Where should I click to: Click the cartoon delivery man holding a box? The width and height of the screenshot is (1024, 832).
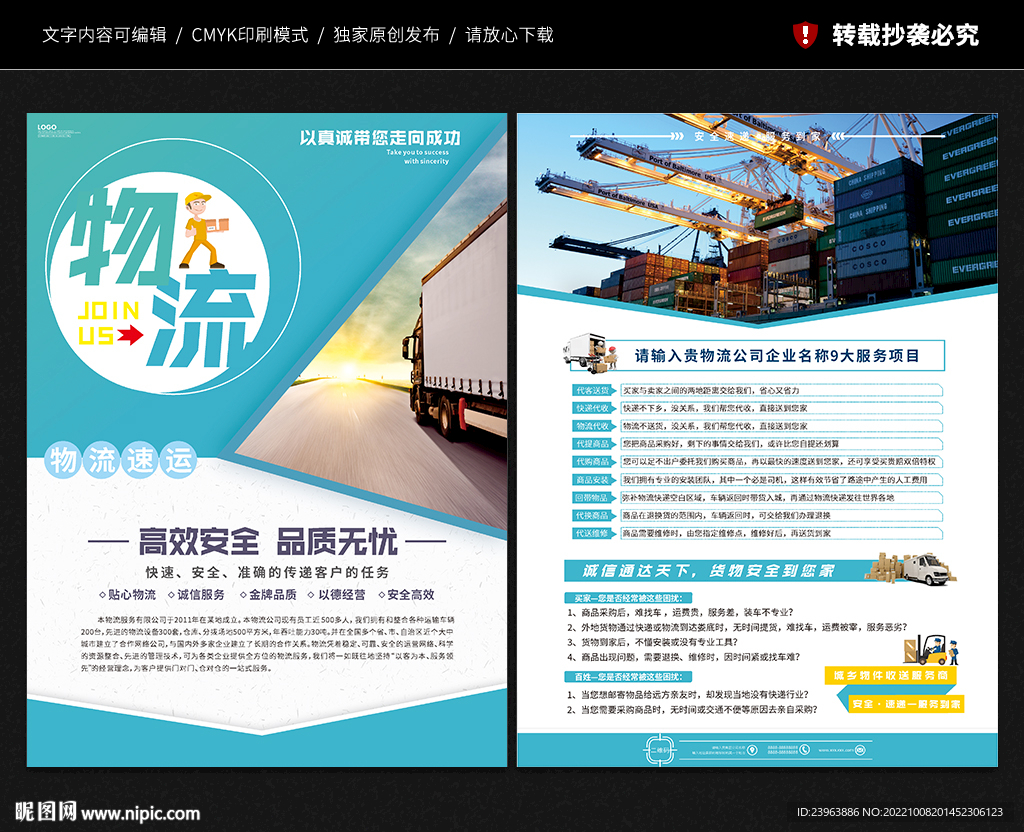pyautogui.click(x=204, y=231)
